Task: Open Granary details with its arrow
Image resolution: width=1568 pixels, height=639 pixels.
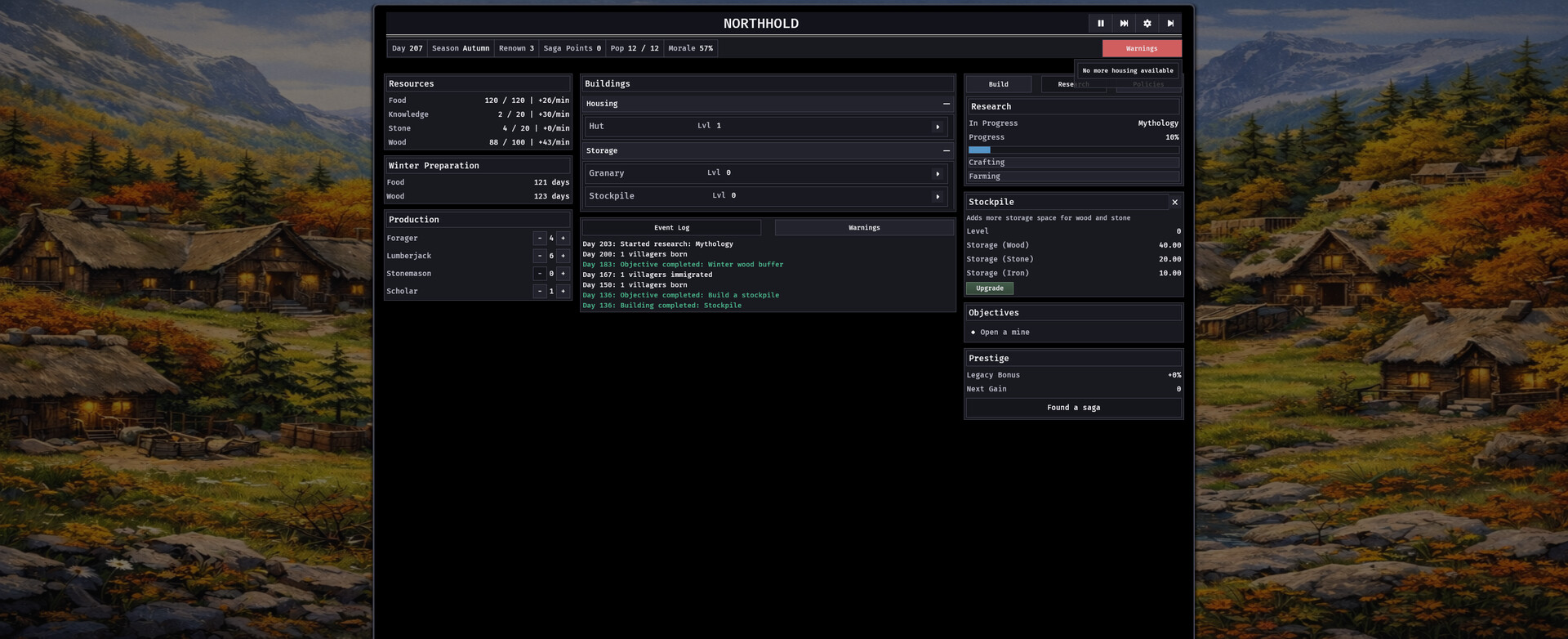Action: pos(938,174)
